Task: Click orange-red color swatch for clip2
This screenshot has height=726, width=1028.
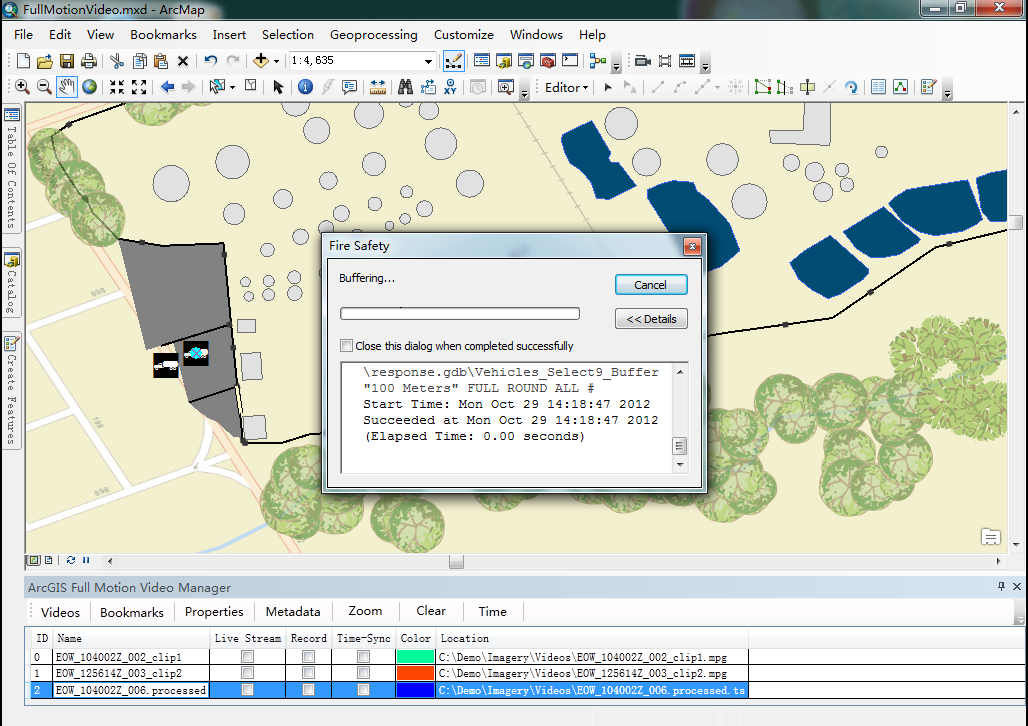Action: [x=415, y=672]
